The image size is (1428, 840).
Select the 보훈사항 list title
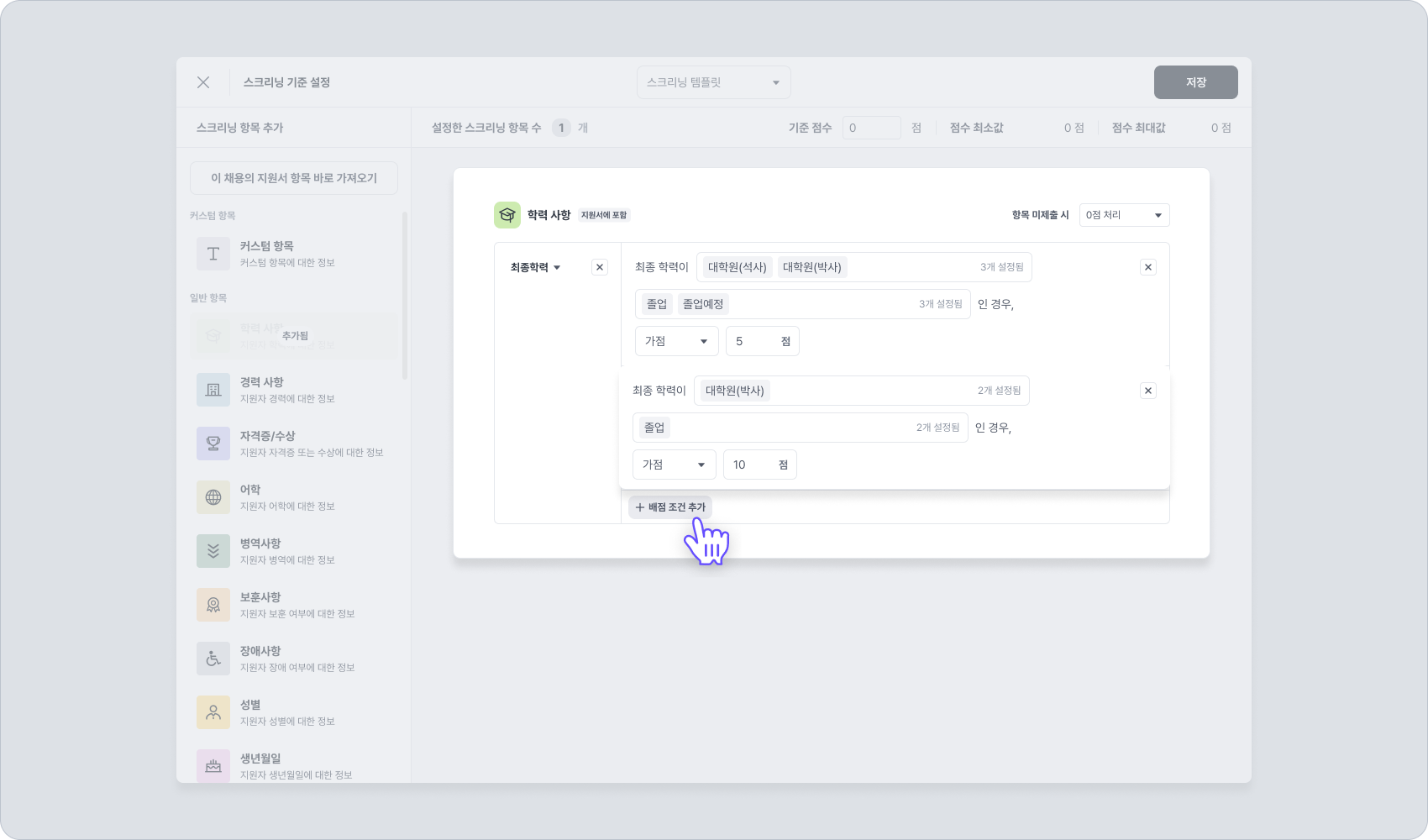260,597
